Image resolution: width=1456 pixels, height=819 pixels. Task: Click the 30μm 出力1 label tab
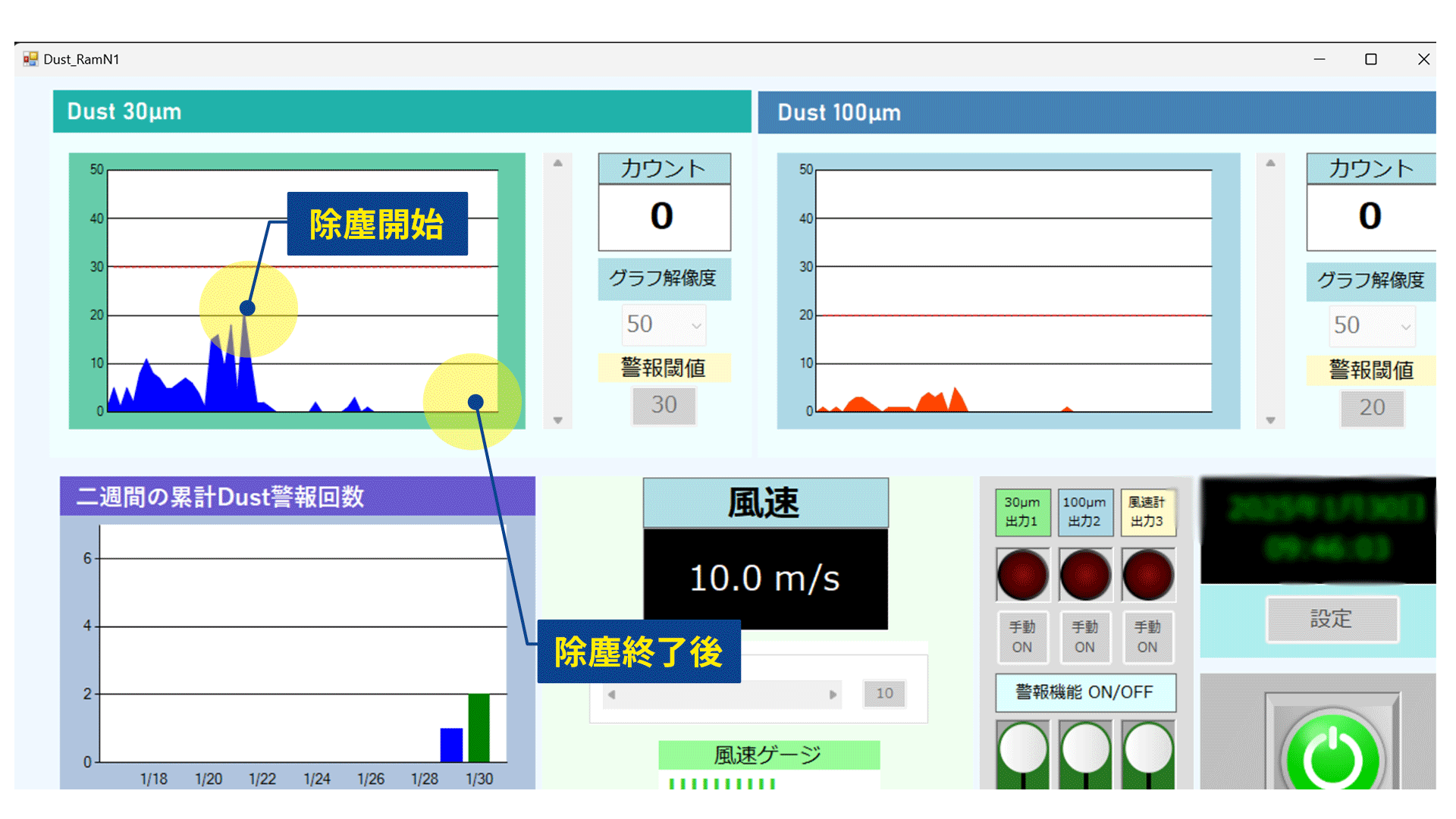point(1022,512)
